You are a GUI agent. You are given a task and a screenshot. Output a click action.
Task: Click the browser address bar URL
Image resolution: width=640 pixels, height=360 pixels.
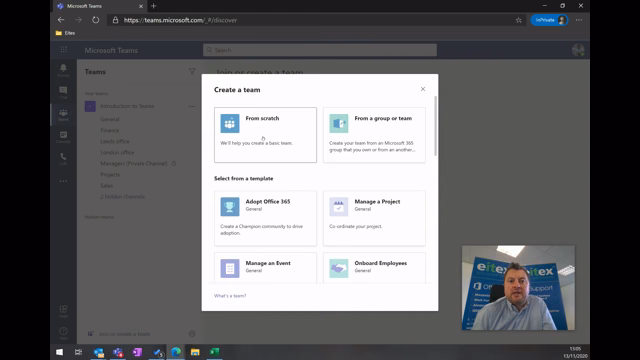[x=180, y=20]
